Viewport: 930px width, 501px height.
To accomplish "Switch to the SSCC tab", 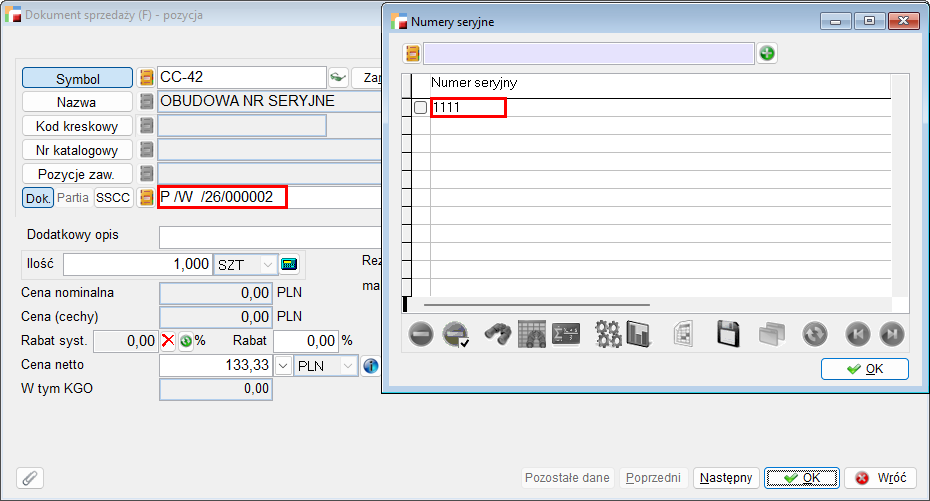I will 113,198.
